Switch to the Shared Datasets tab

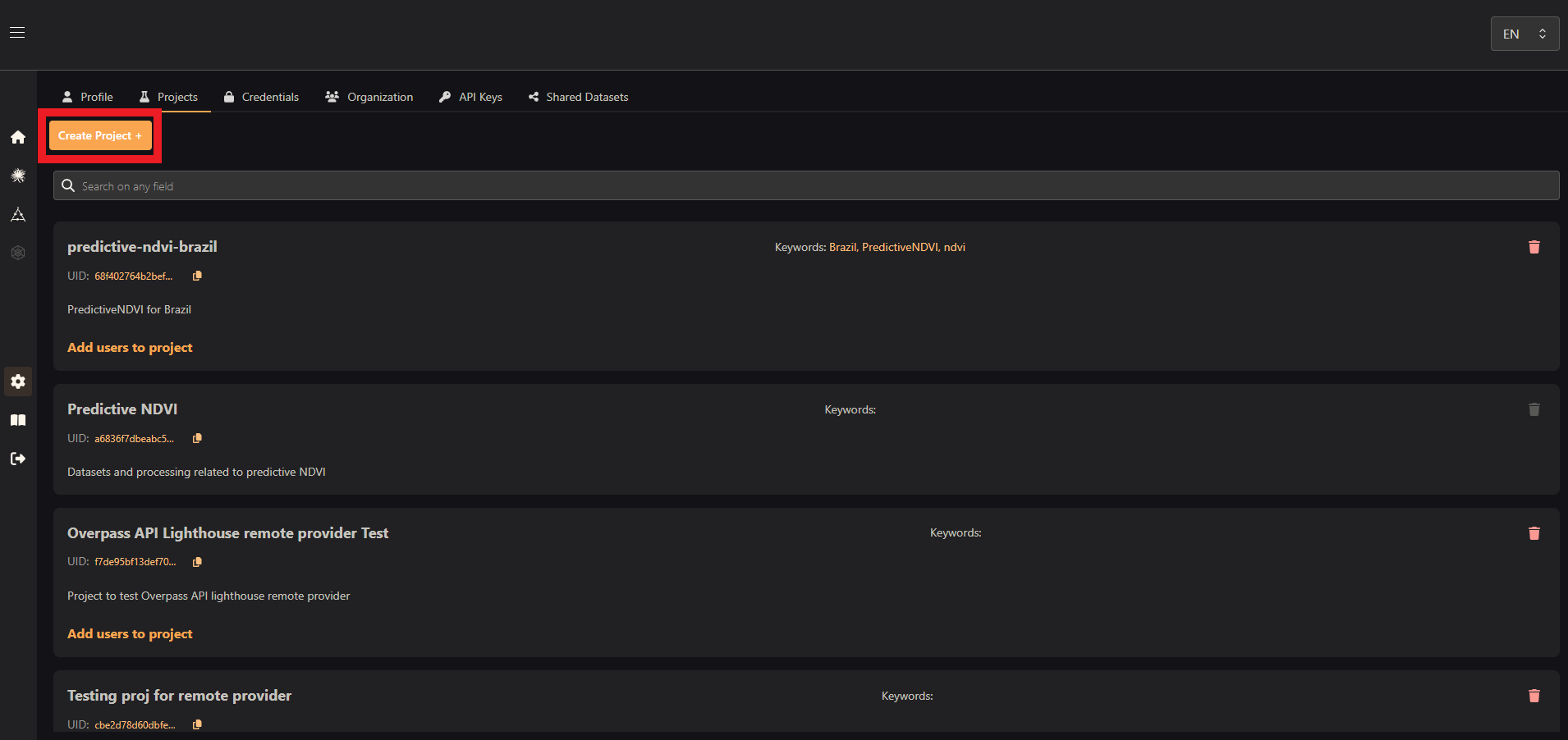point(579,97)
